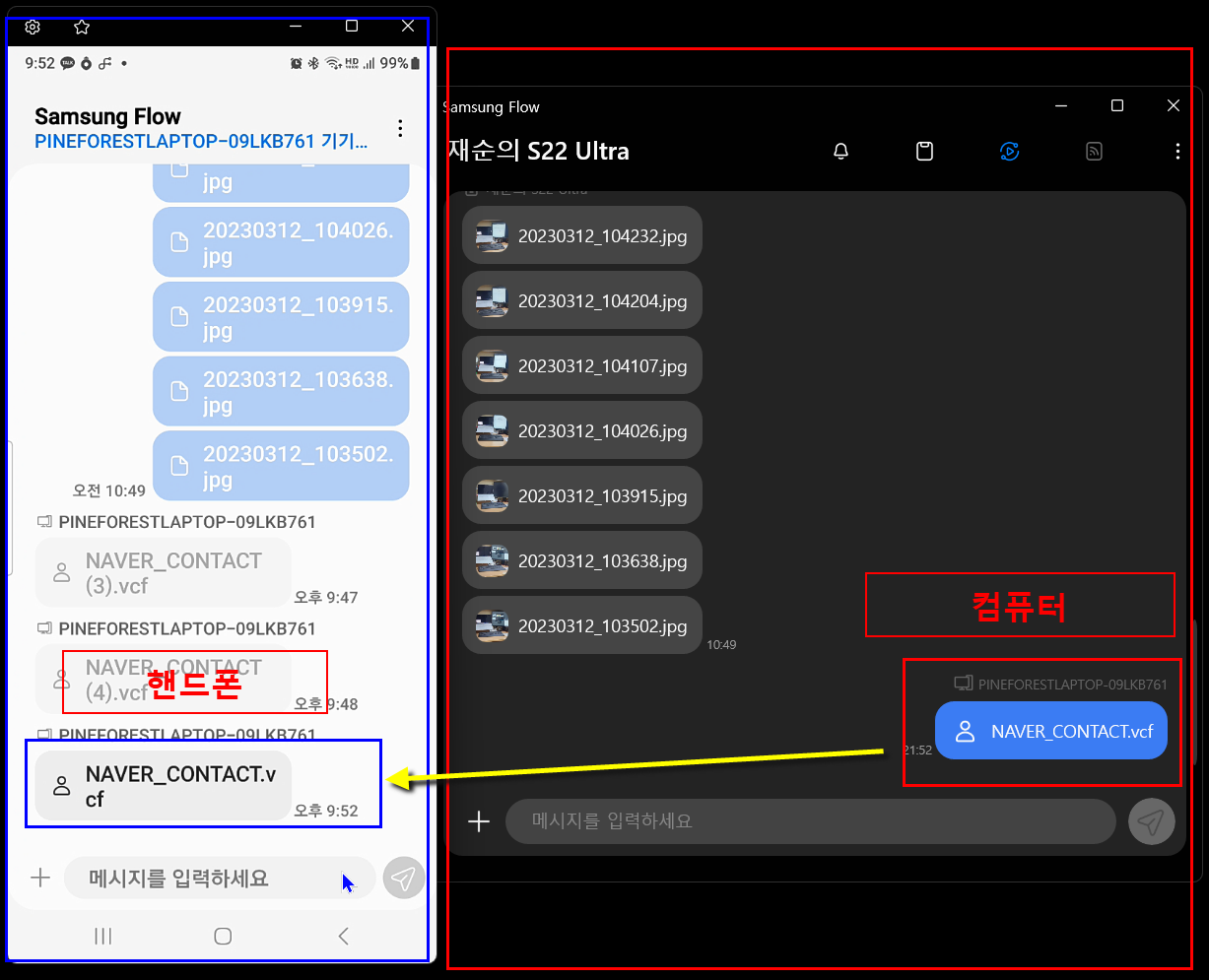Open 20230312_103502.jpg bubble on phone
The image size is (1209, 980).
click(x=281, y=467)
